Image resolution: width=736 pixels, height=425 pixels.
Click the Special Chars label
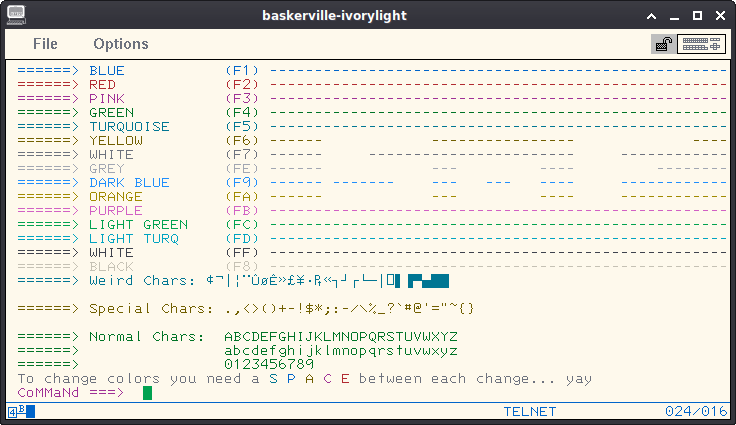coord(151,309)
